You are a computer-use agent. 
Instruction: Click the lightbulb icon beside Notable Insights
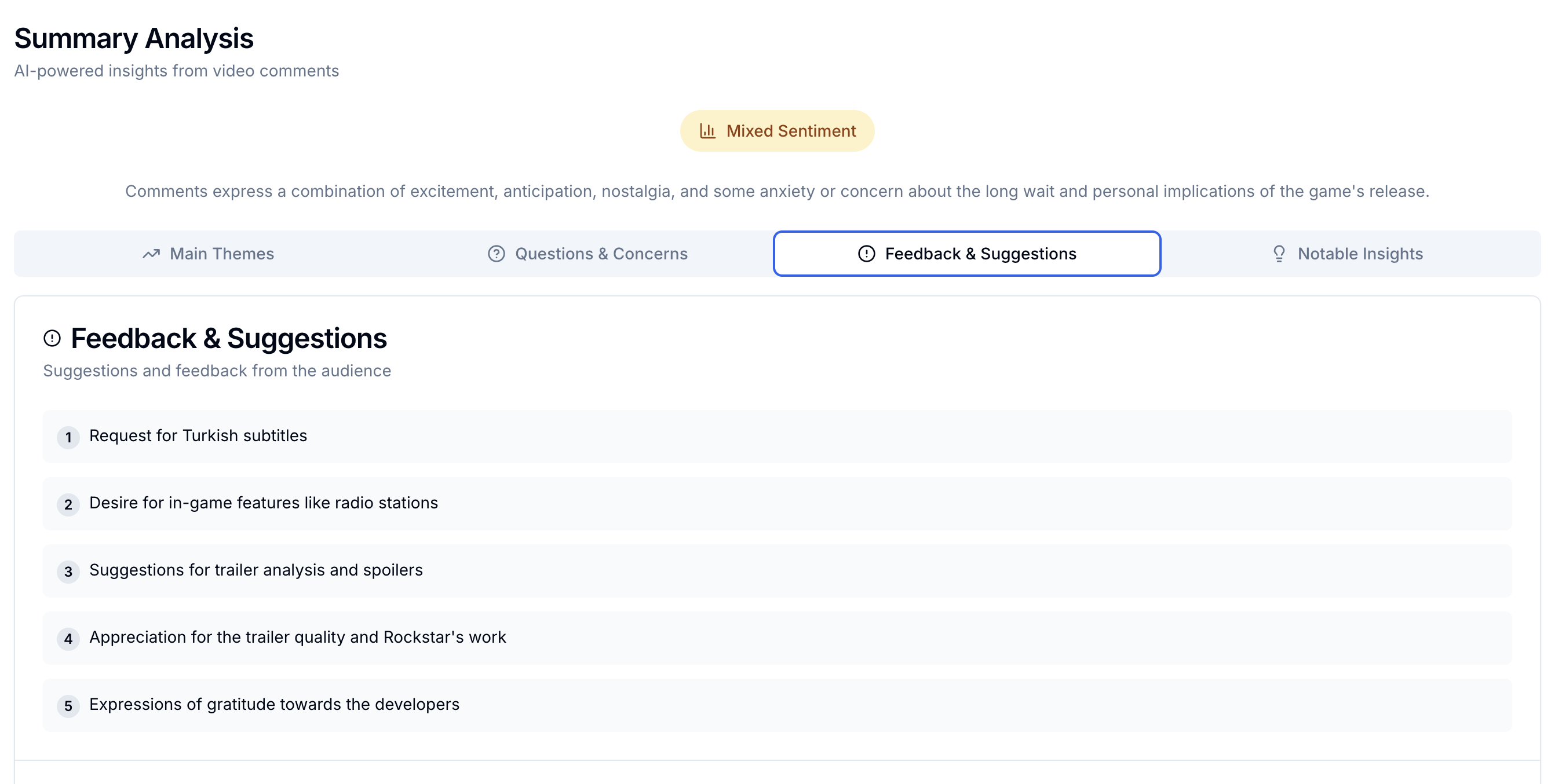[1278, 254]
